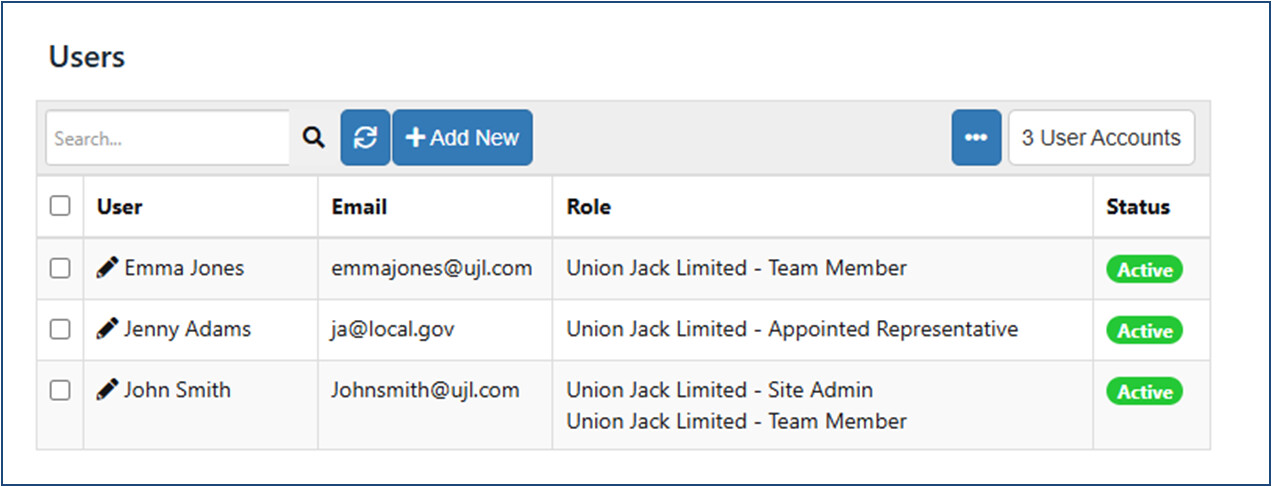Viewport: 1272px width, 487px height.
Task: Sort by the User column header
Action: click(x=119, y=207)
